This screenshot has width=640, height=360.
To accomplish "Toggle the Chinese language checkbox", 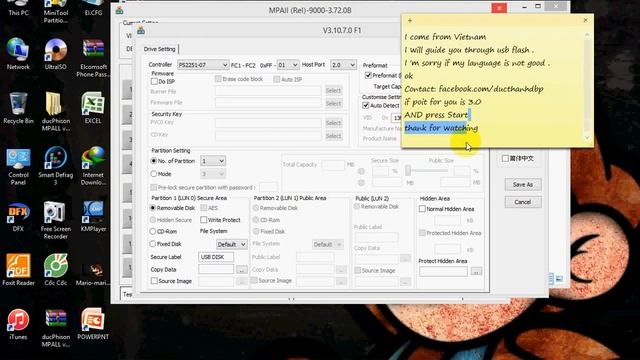I will (x=505, y=158).
